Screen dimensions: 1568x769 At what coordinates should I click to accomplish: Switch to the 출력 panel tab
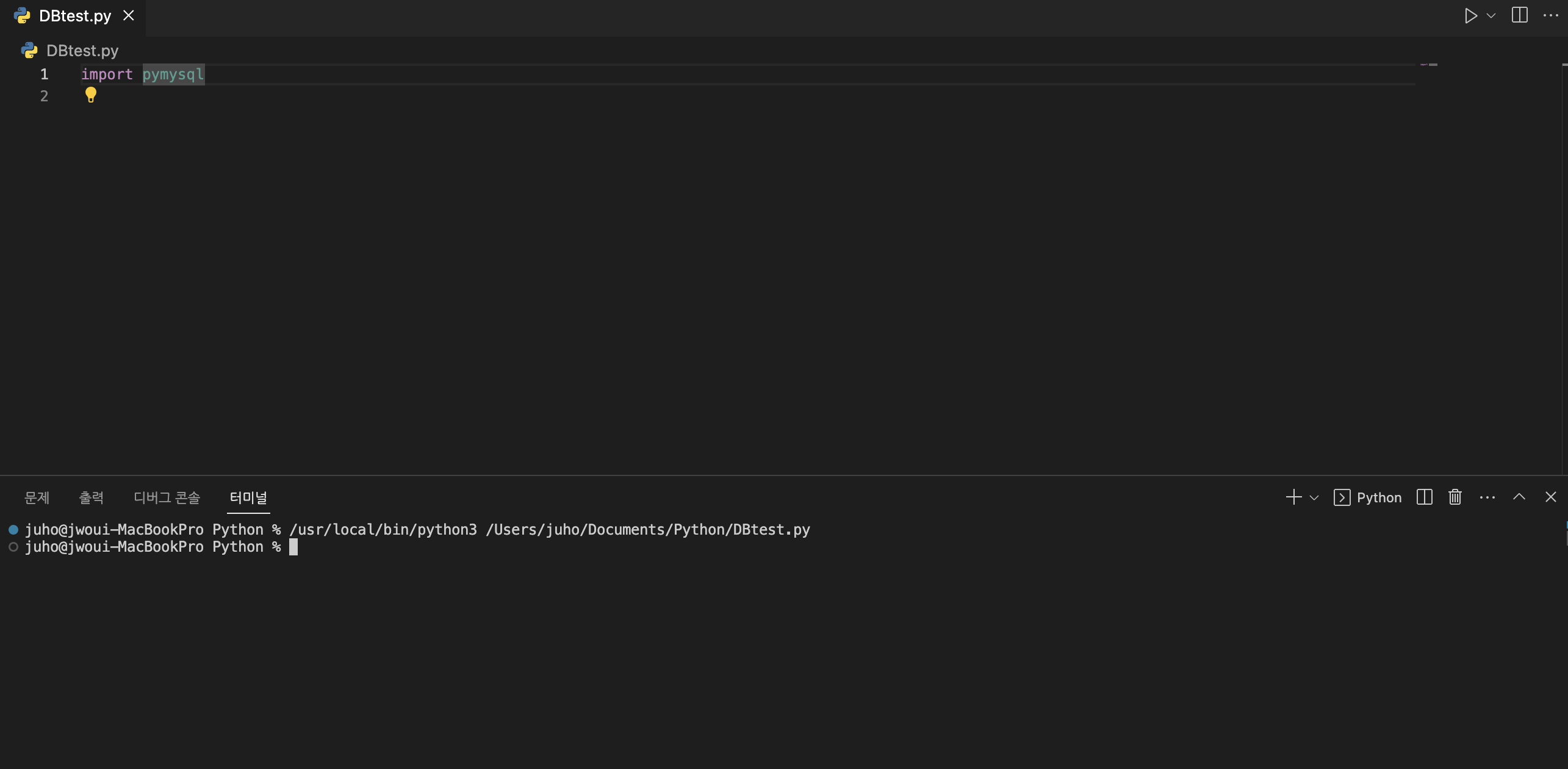[x=92, y=497]
